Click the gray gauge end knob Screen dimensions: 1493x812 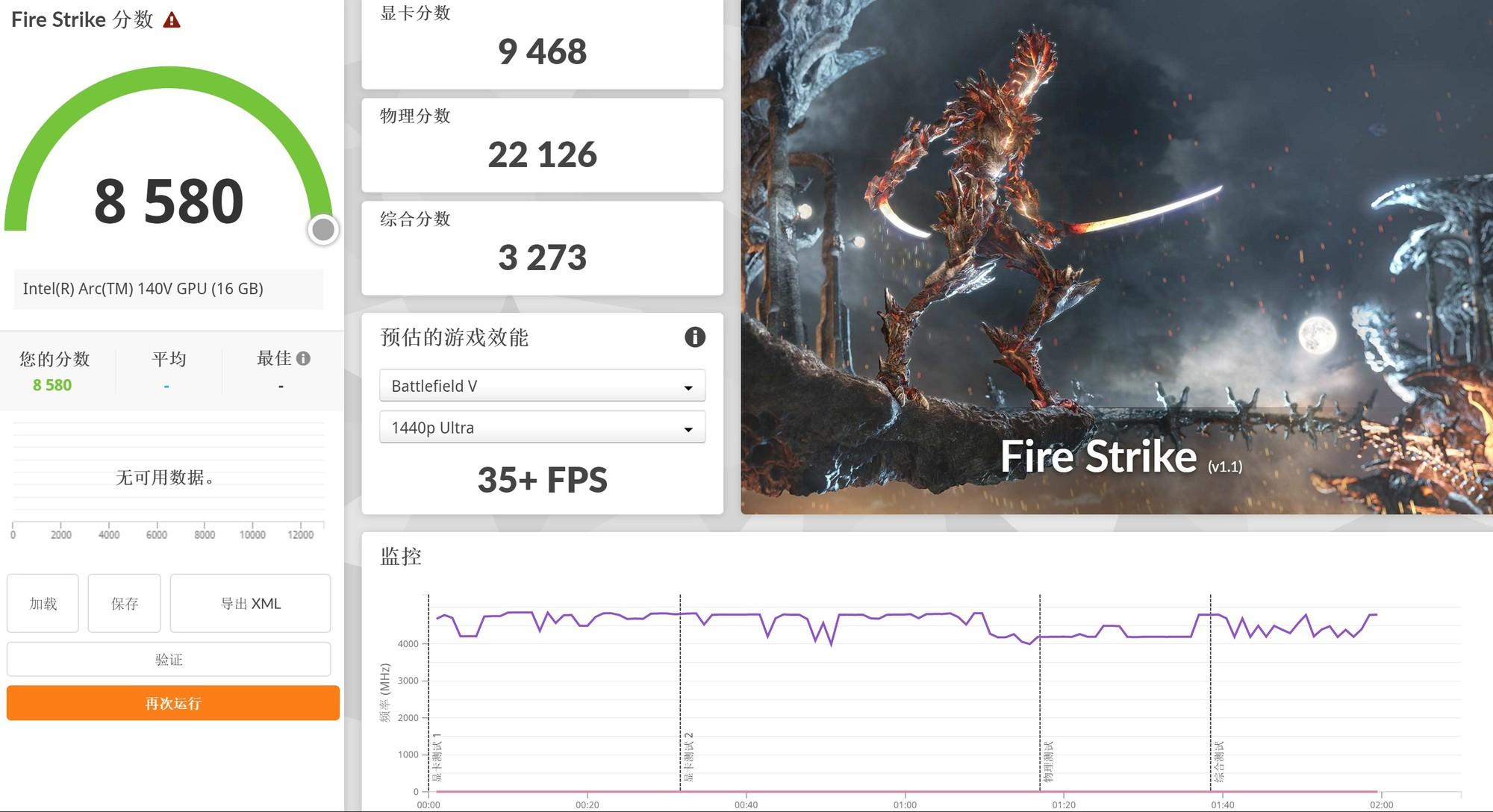pyautogui.click(x=323, y=230)
